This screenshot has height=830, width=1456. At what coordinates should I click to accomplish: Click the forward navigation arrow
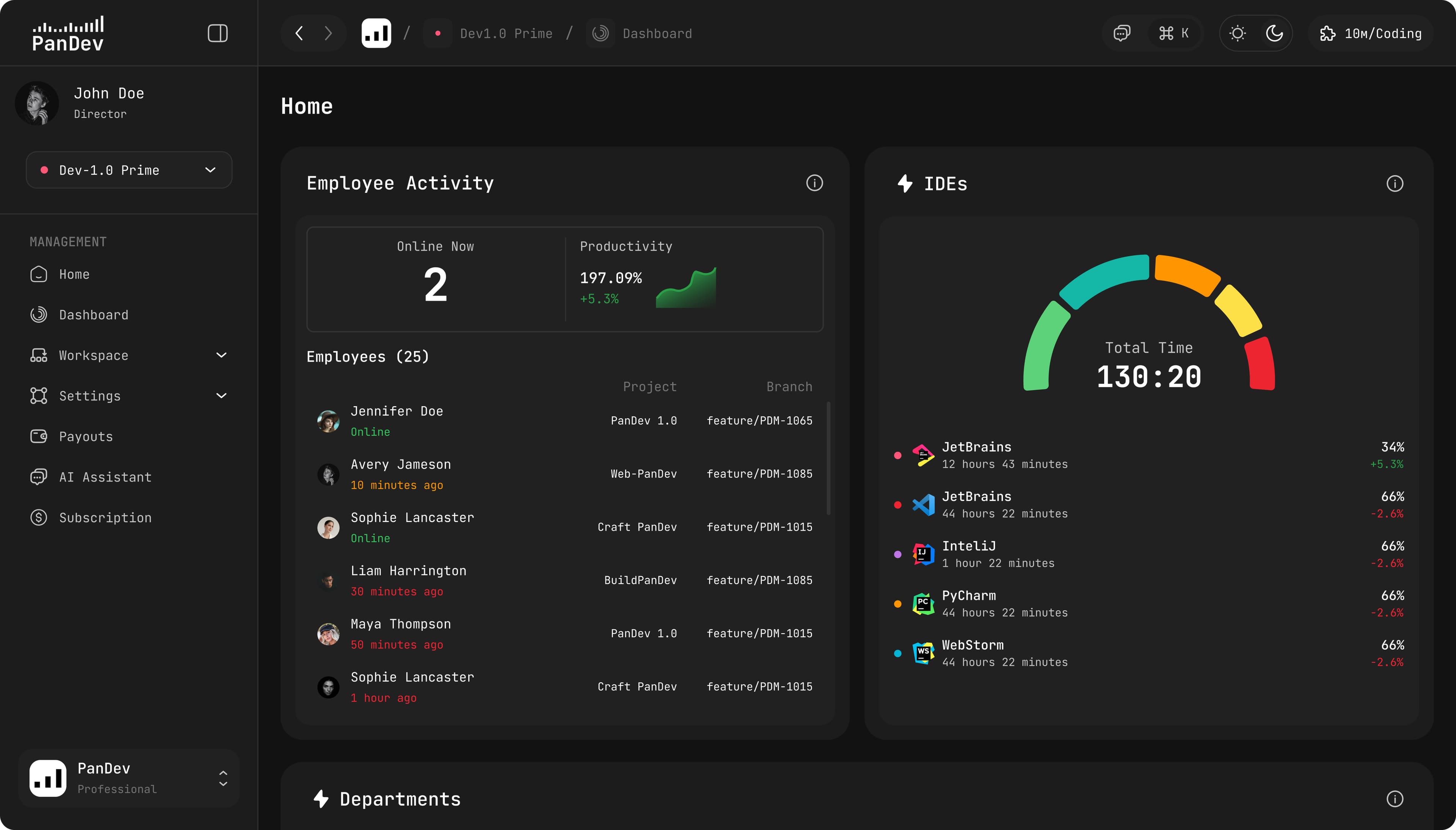328,33
